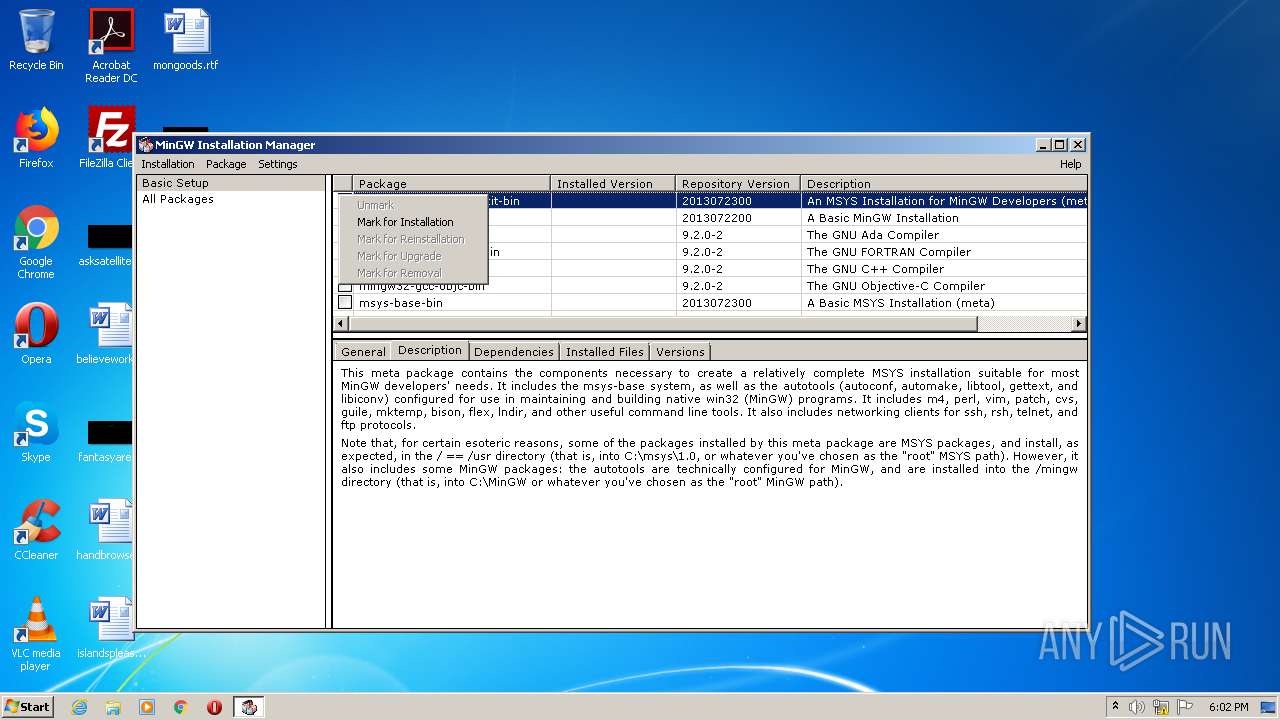Screen dimensions: 1280x720
Task: Click the taskbar clock showing 6:02 PM
Action: [1228, 707]
